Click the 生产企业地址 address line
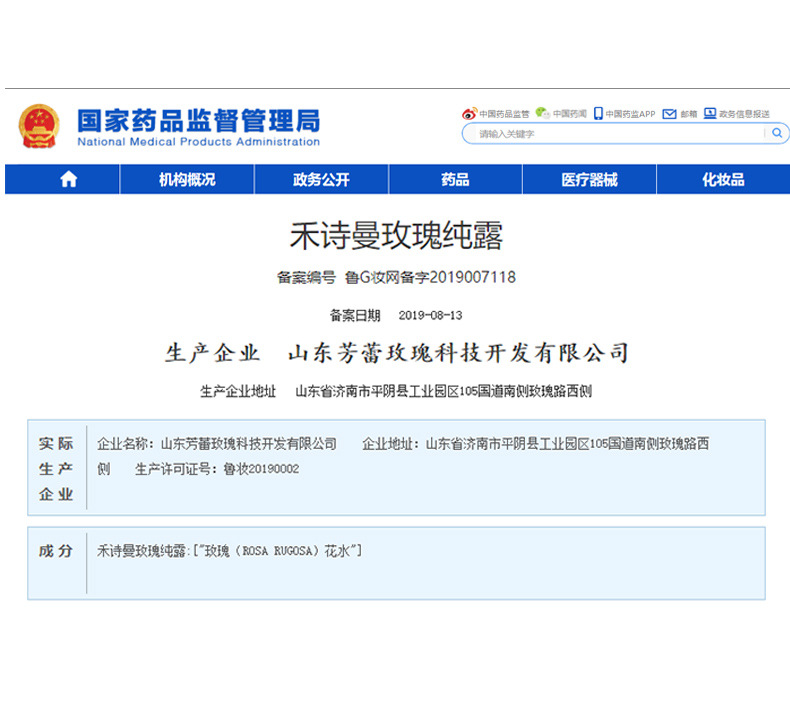This screenshot has height=715, width=790. tap(396, 391)
